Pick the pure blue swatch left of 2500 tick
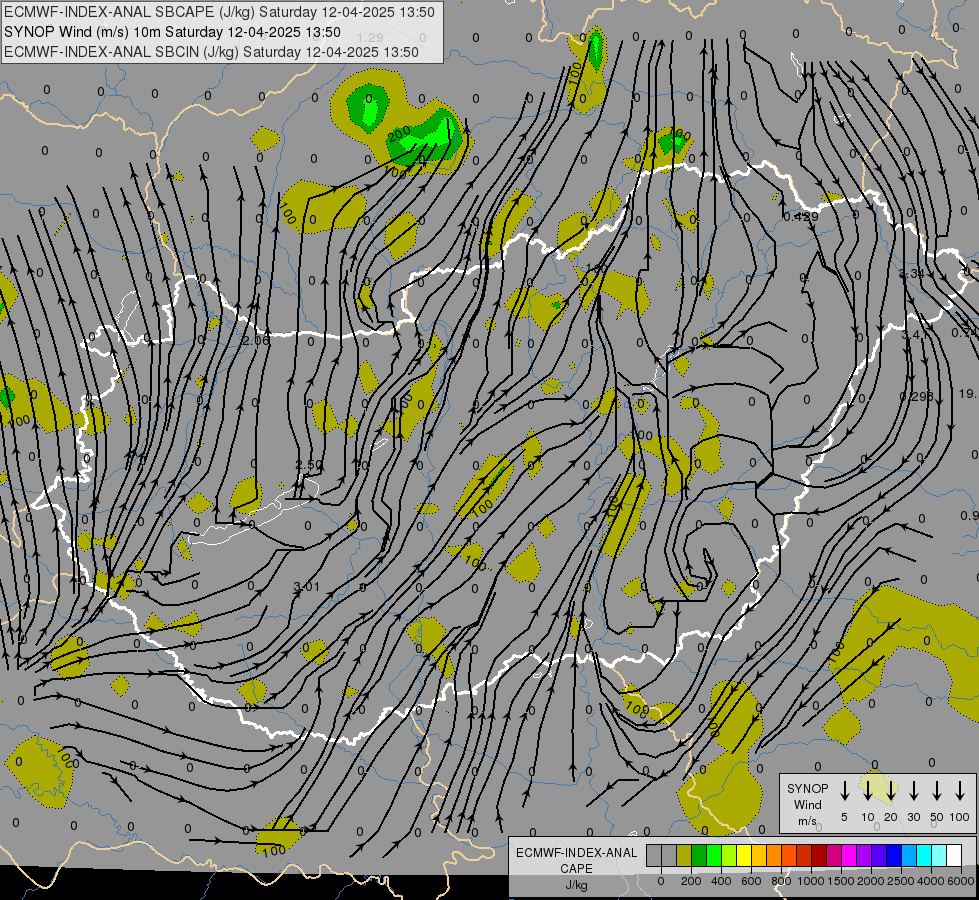 pos(893,855)
